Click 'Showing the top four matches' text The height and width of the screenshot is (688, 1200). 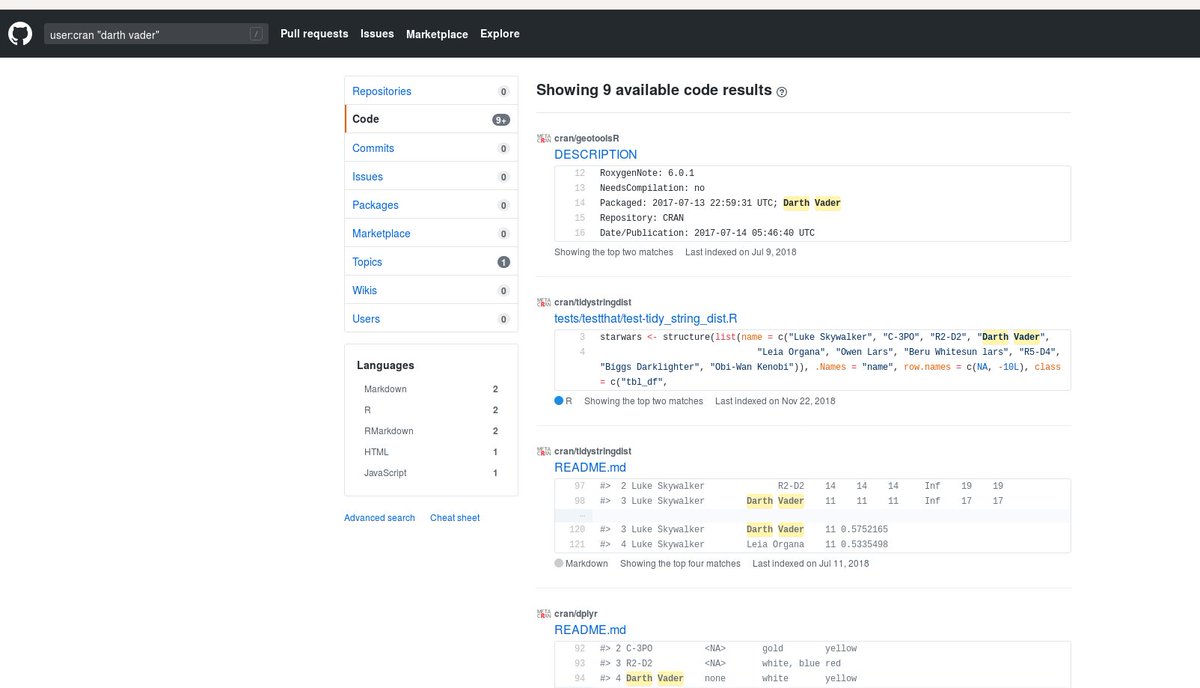pos(680,564)
